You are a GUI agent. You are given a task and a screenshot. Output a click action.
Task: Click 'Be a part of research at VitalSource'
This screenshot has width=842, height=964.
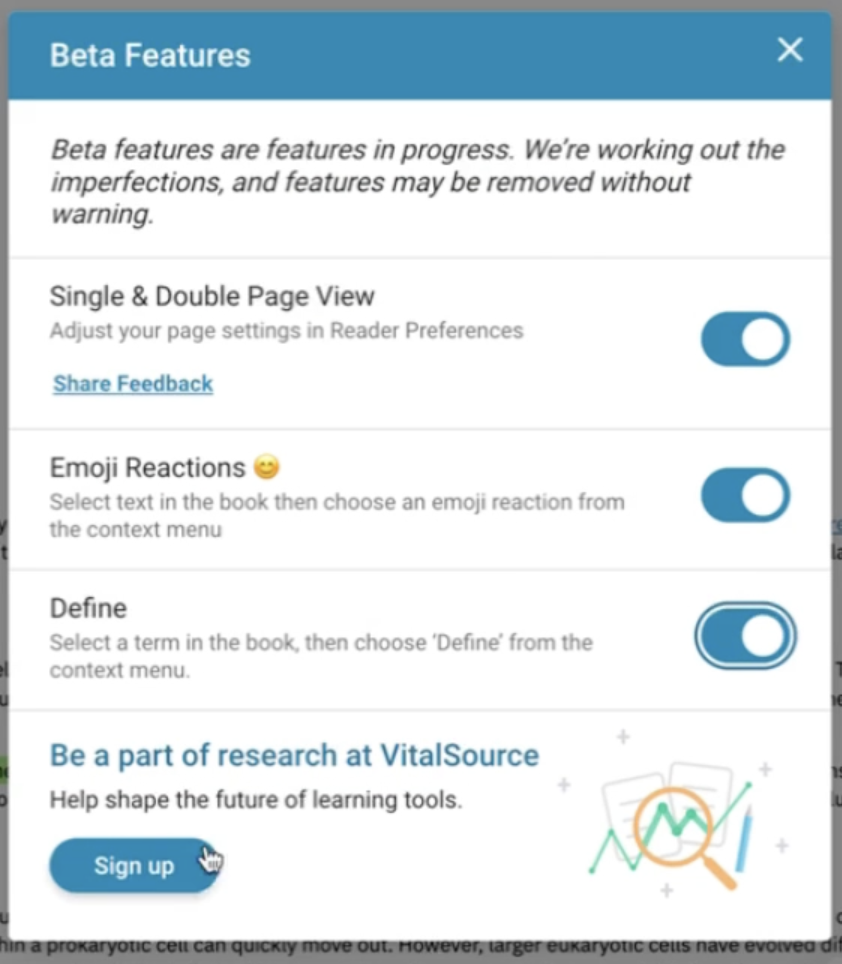tap(294, 755)
